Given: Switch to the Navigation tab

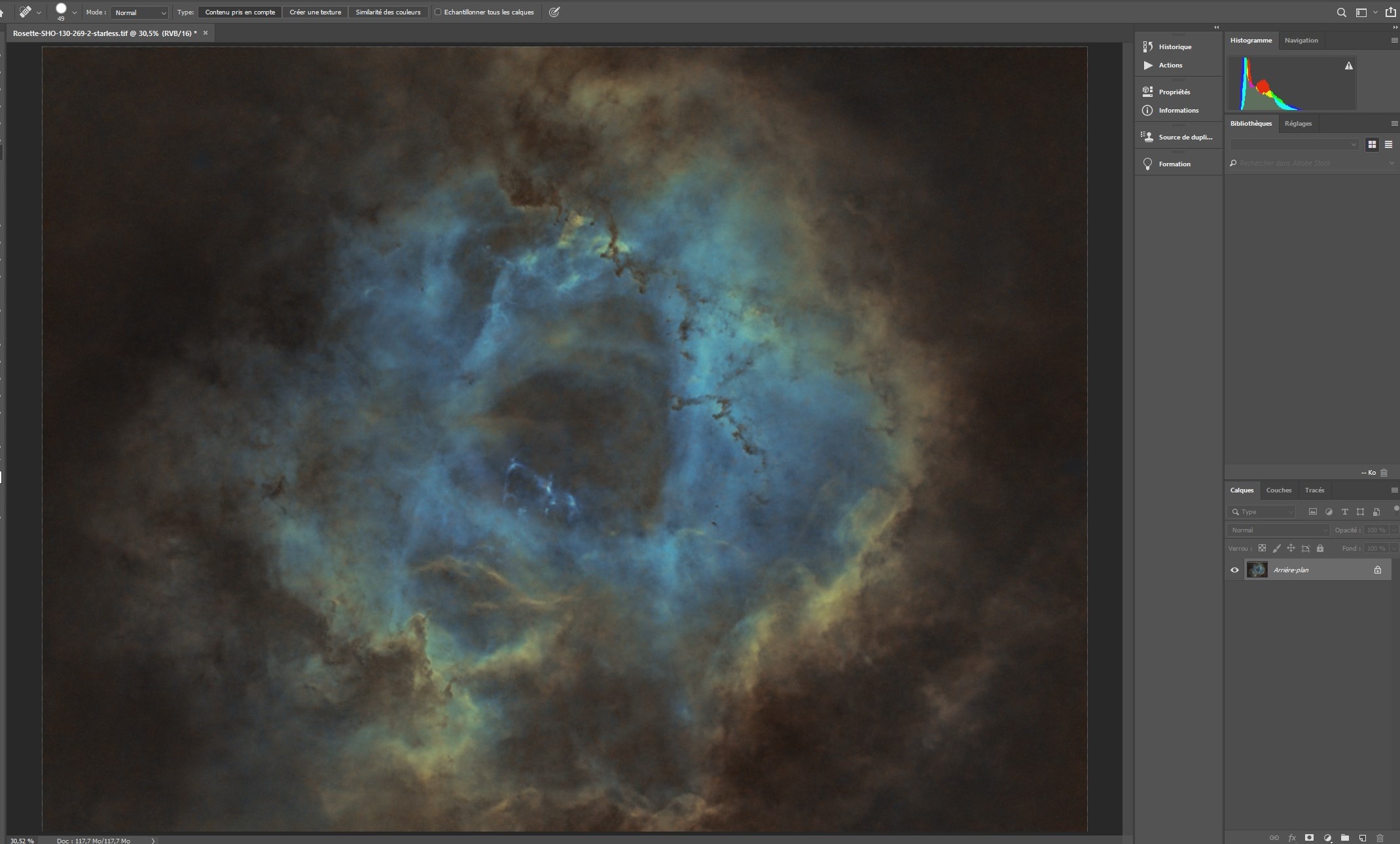Looking at the screenshot, I should pos(1301,40).
